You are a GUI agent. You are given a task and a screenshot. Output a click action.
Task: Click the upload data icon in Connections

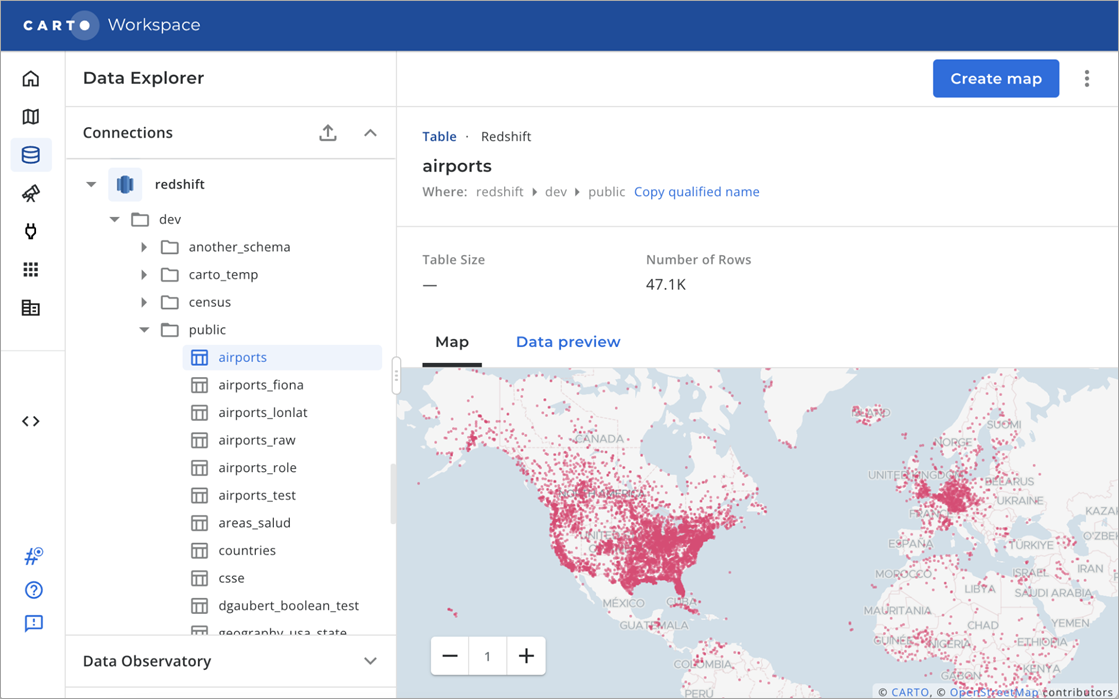click(328, 133)
